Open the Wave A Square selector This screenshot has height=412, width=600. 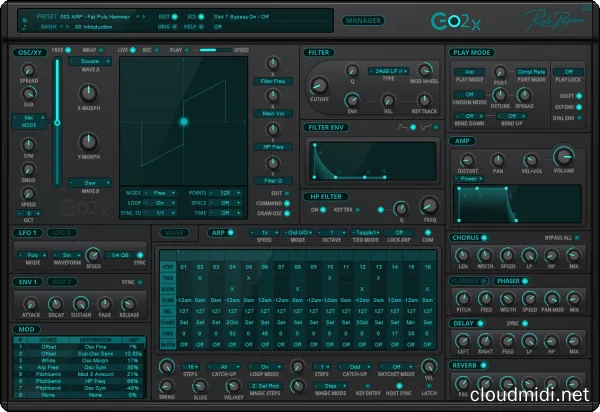click(91, 59)
